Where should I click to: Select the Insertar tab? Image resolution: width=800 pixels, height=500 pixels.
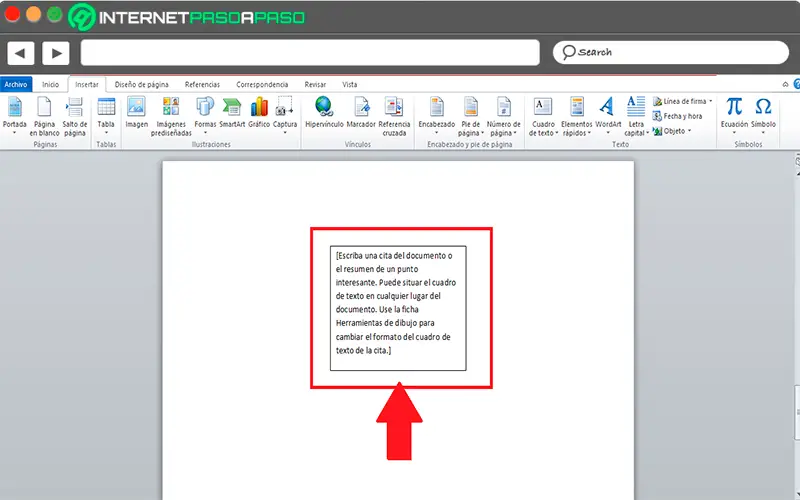(x=87, y=84)
